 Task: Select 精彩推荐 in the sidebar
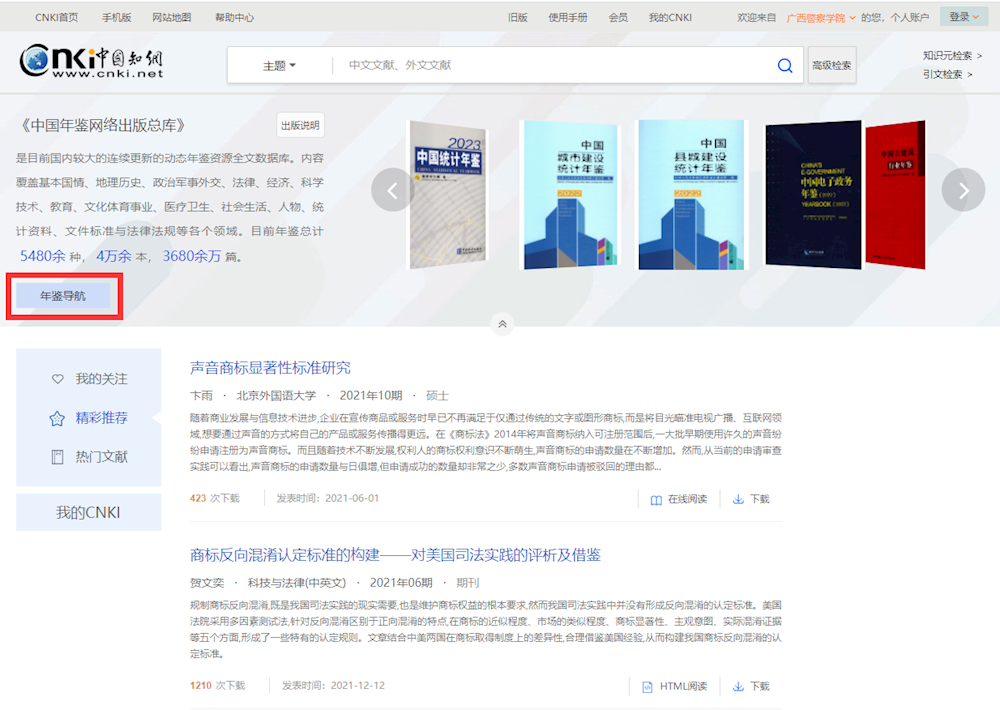(x=90, y=418)
